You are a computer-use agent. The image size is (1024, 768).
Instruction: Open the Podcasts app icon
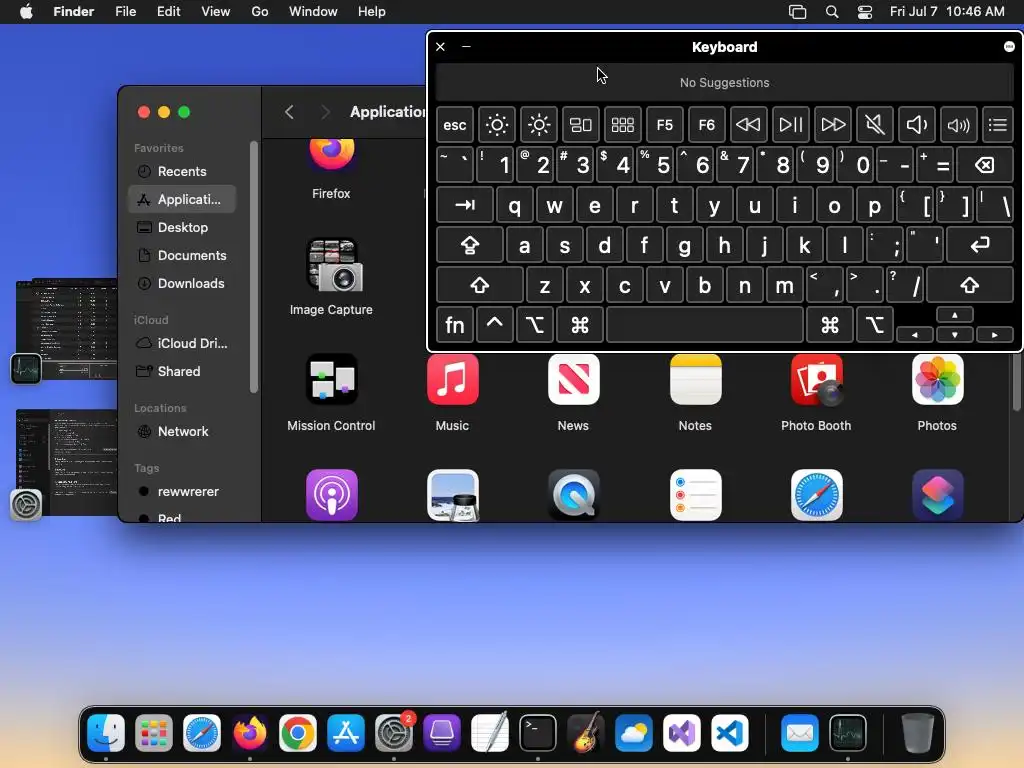(x=332, y=495)
